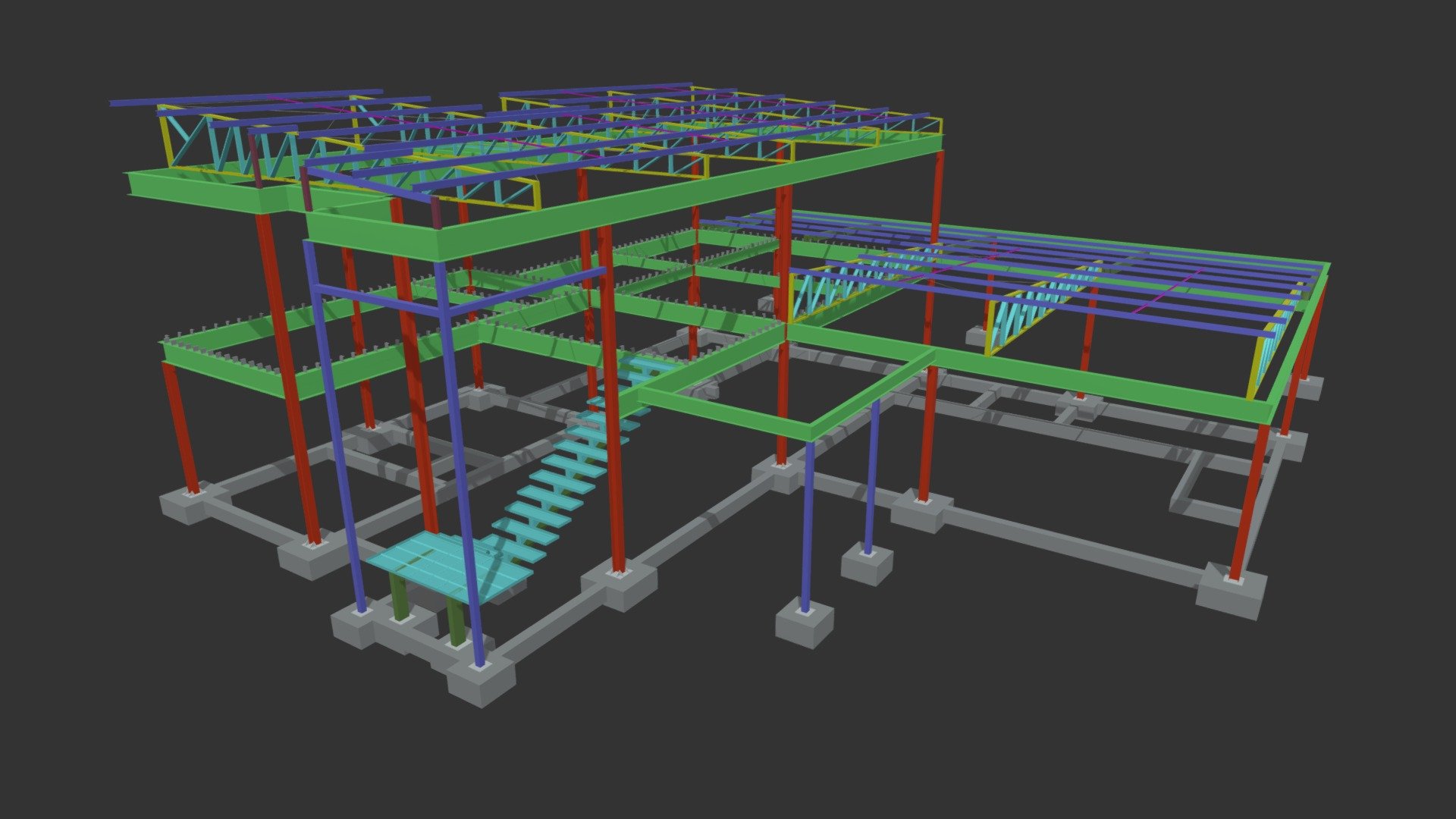Image resolution: width=1456 pixels, height=819 pixels.
Task: Click the magenta tie rod on right roof
Action: click(1172, 292)
